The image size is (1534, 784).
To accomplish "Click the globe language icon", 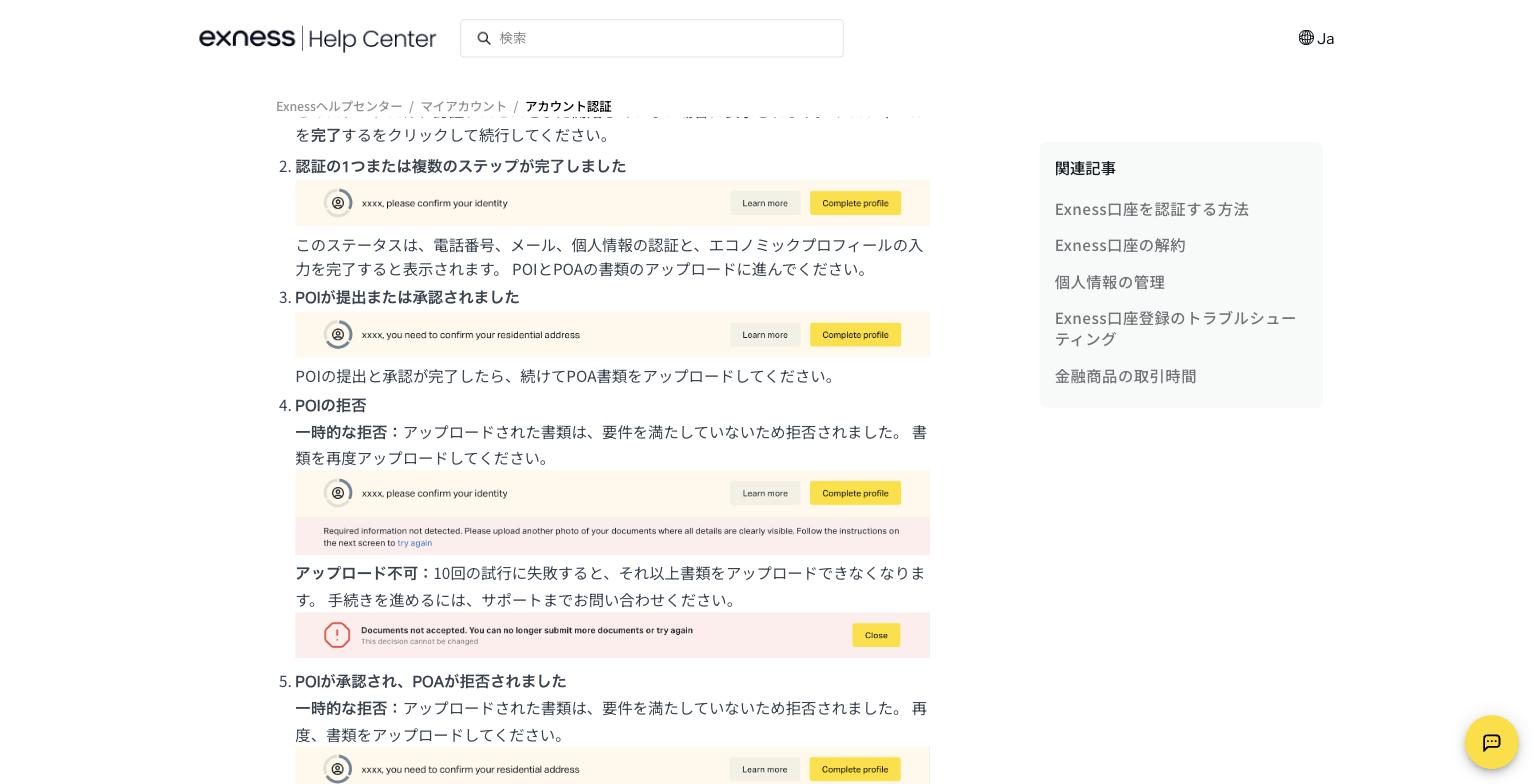I will pos(1306,38).
